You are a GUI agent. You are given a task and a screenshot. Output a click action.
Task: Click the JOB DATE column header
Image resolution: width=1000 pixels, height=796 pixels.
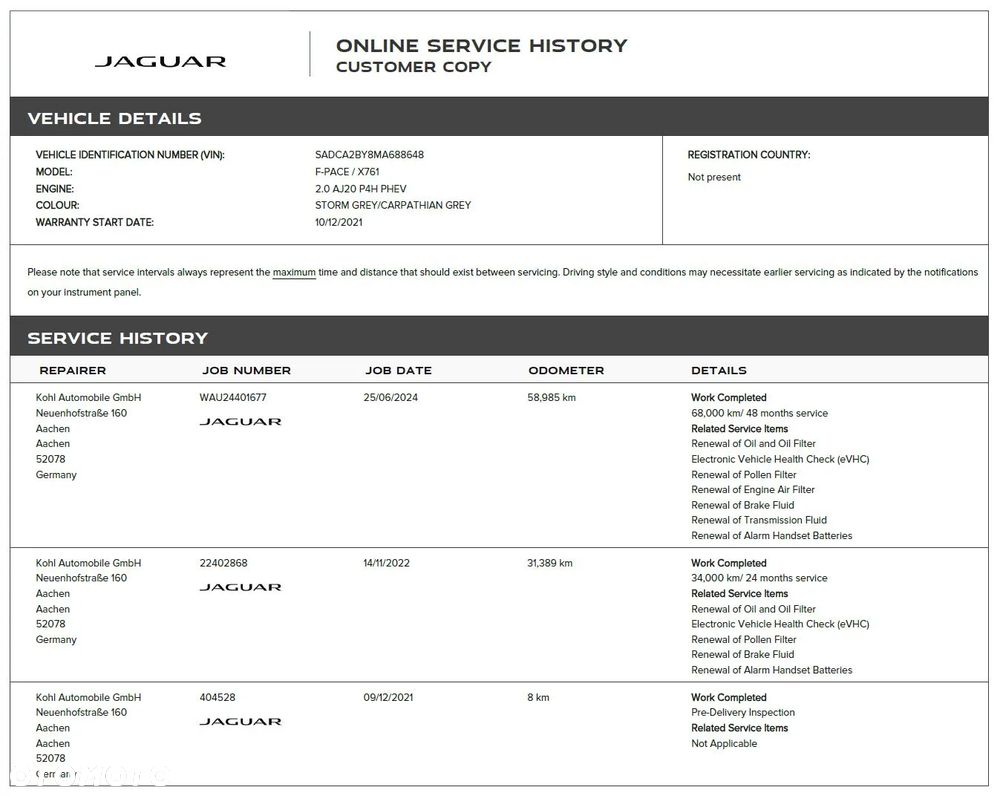click(399, 371)
